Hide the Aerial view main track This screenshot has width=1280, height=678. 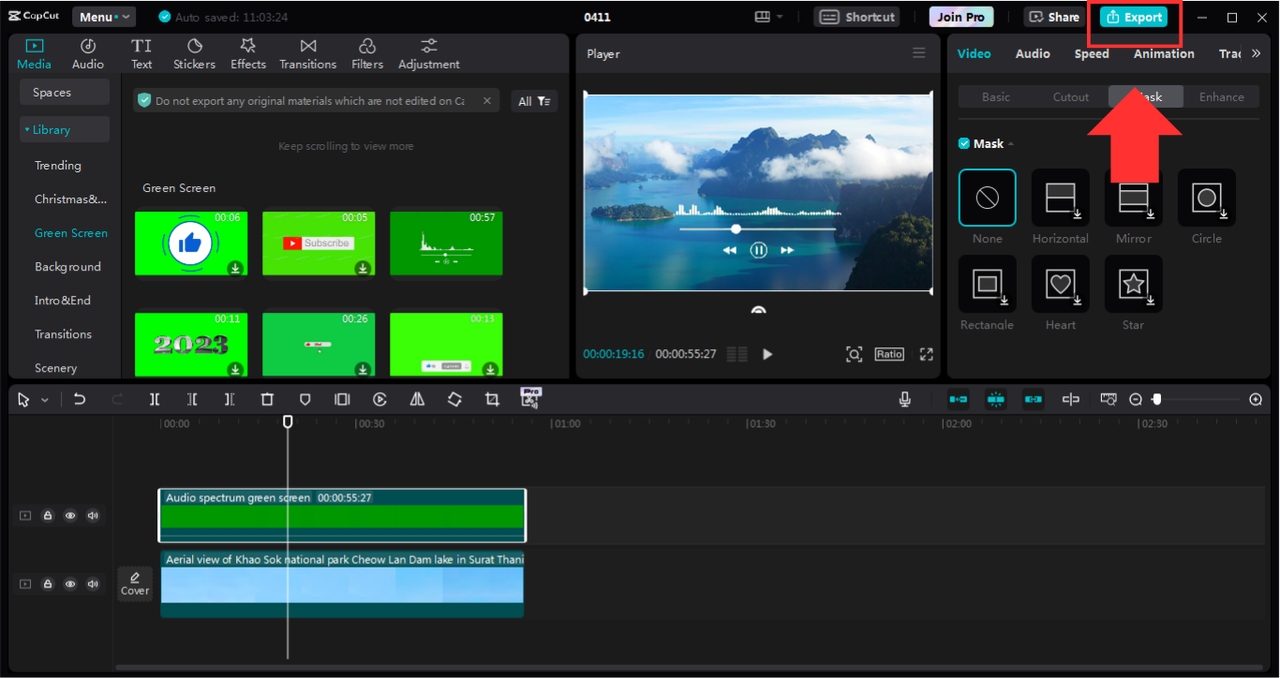coord(70,584)
